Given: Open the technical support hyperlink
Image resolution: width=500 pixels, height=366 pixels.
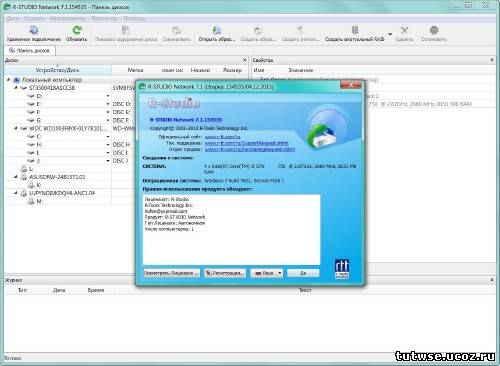Looking at the screenshot, I should tap(246, 143).
